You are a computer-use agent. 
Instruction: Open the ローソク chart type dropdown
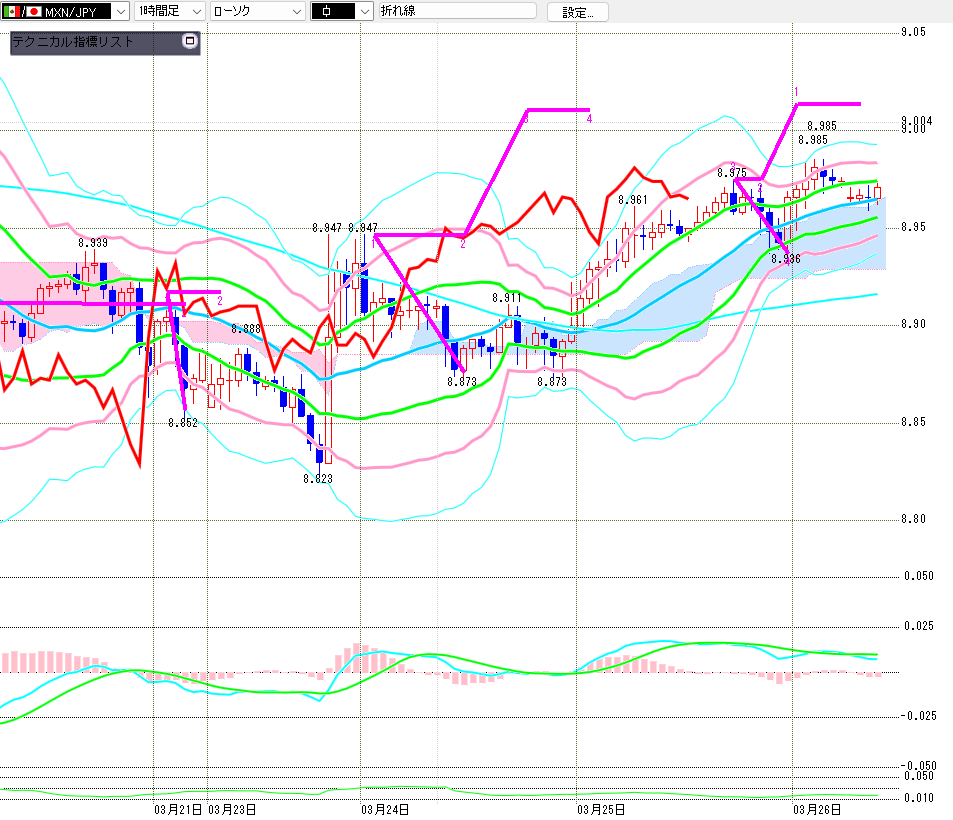point(296,12)
